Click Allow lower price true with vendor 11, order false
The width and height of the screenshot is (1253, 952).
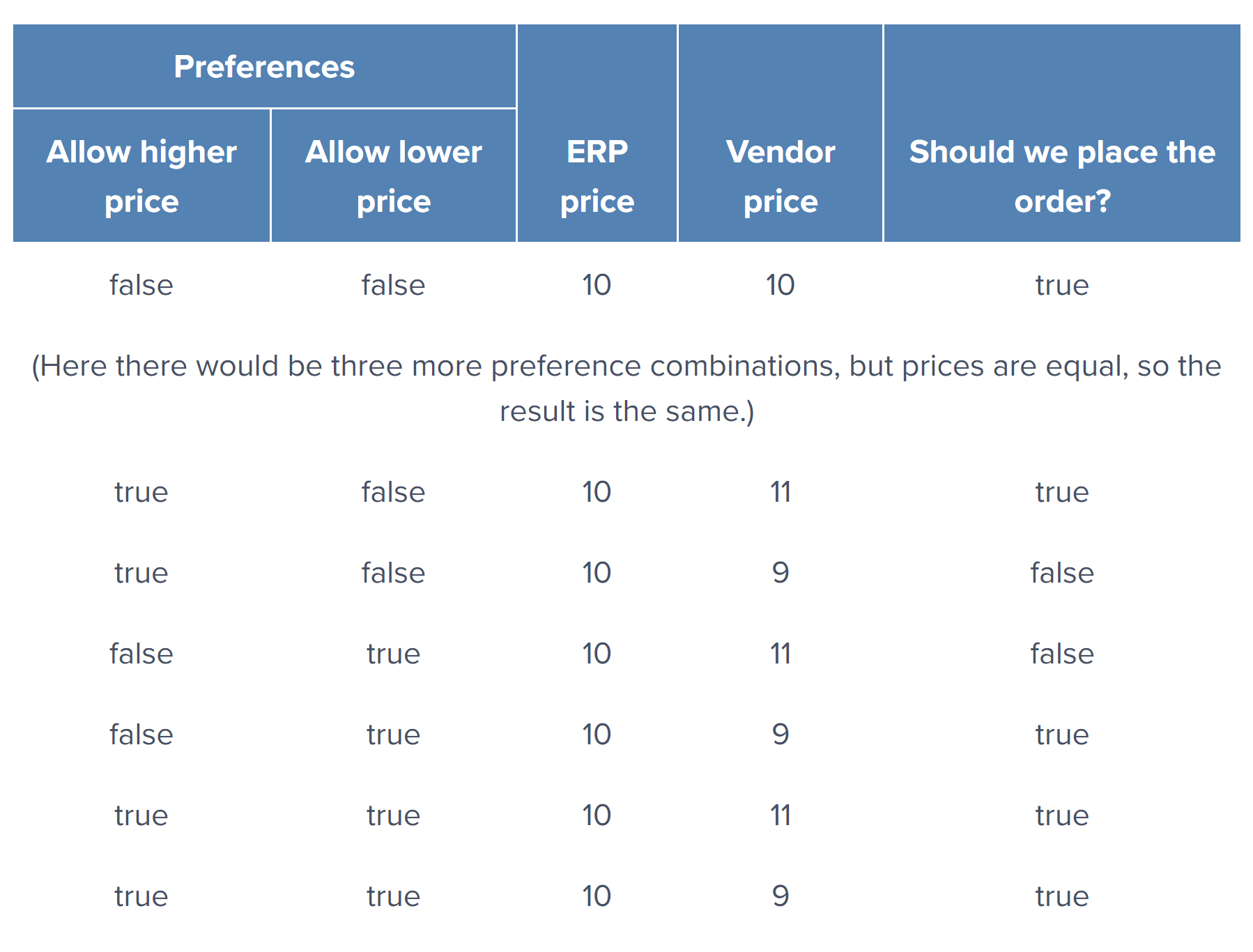coord(394,654)
